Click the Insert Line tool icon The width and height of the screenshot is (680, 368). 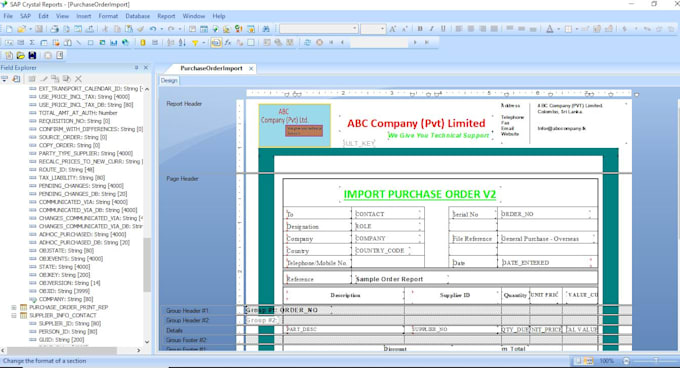[78, 42]
